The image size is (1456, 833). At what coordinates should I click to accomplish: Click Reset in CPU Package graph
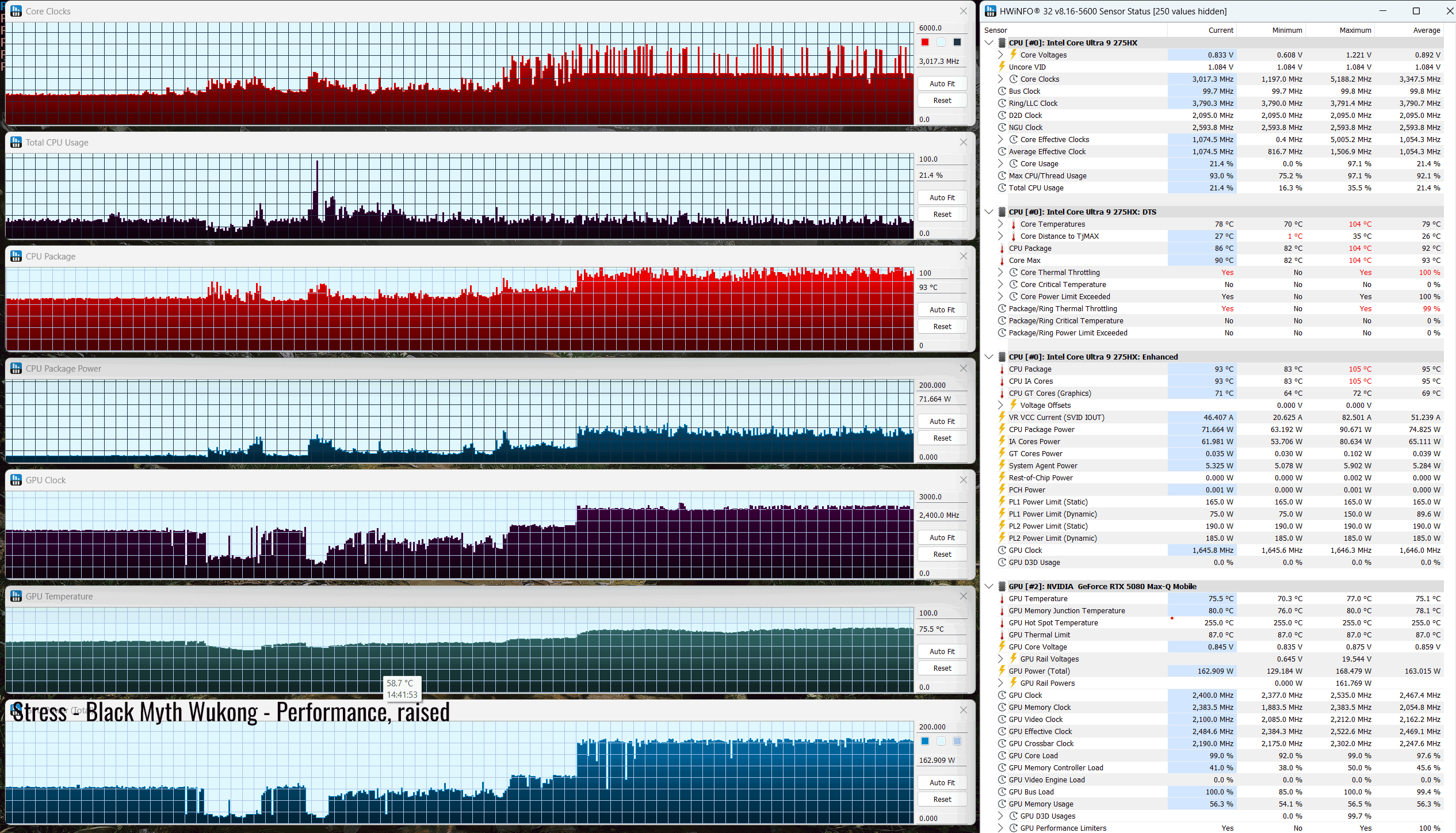coord(942,326)
